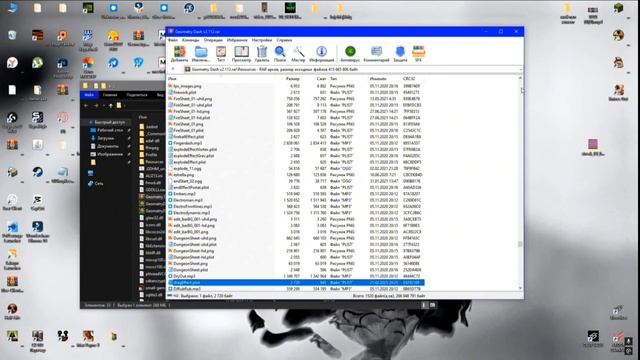
Task: Select file estrella.png
Action: pos(184,175)
